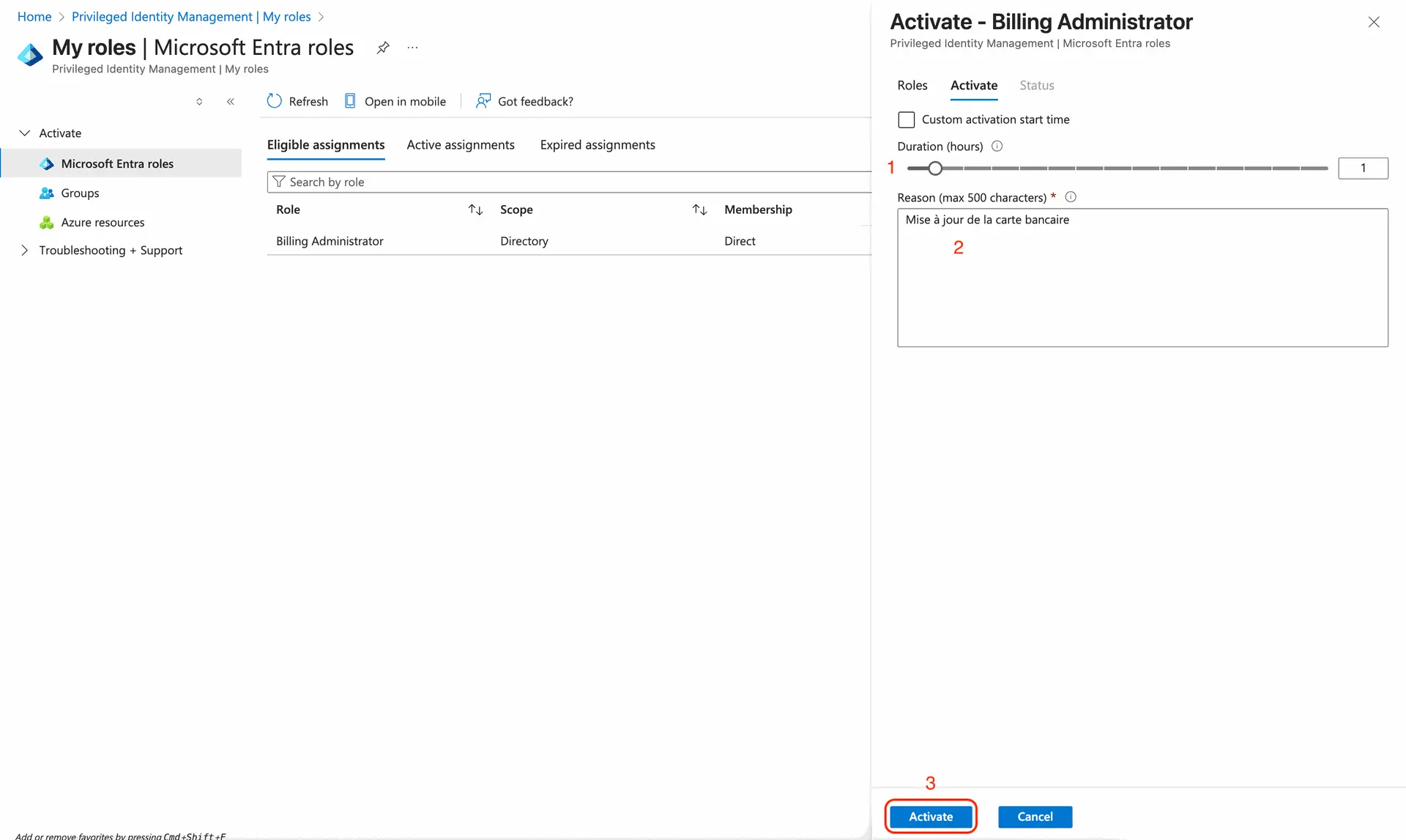Pin this page with the pin icon
This screenshot has width=1406, height=840.
383,48
